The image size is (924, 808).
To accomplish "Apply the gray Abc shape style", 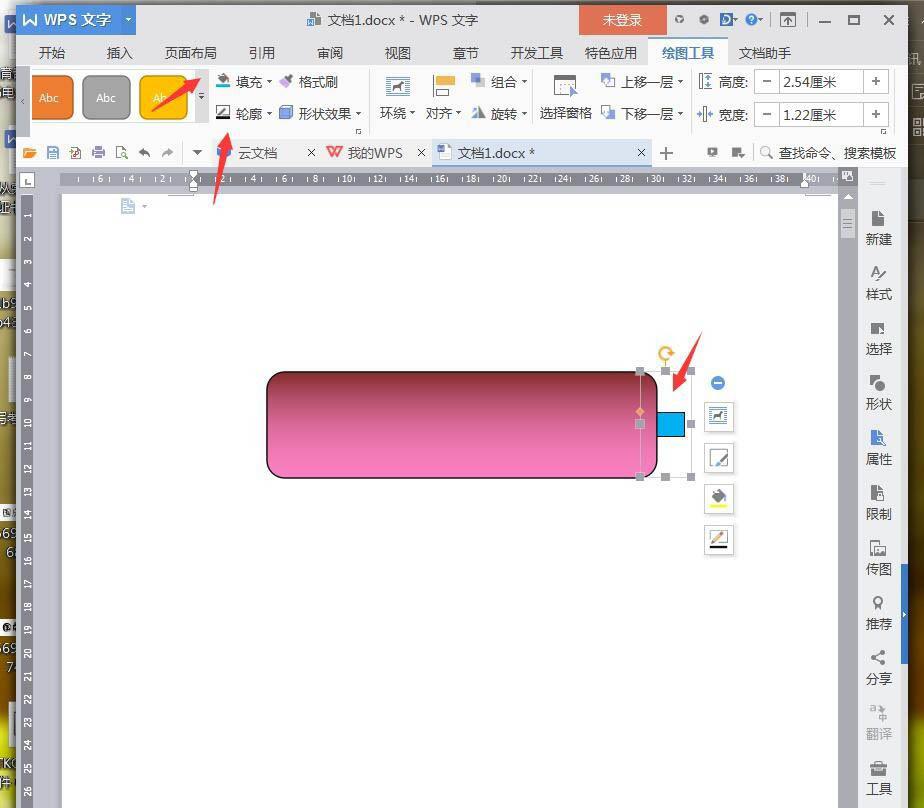I will click(106, 97).
